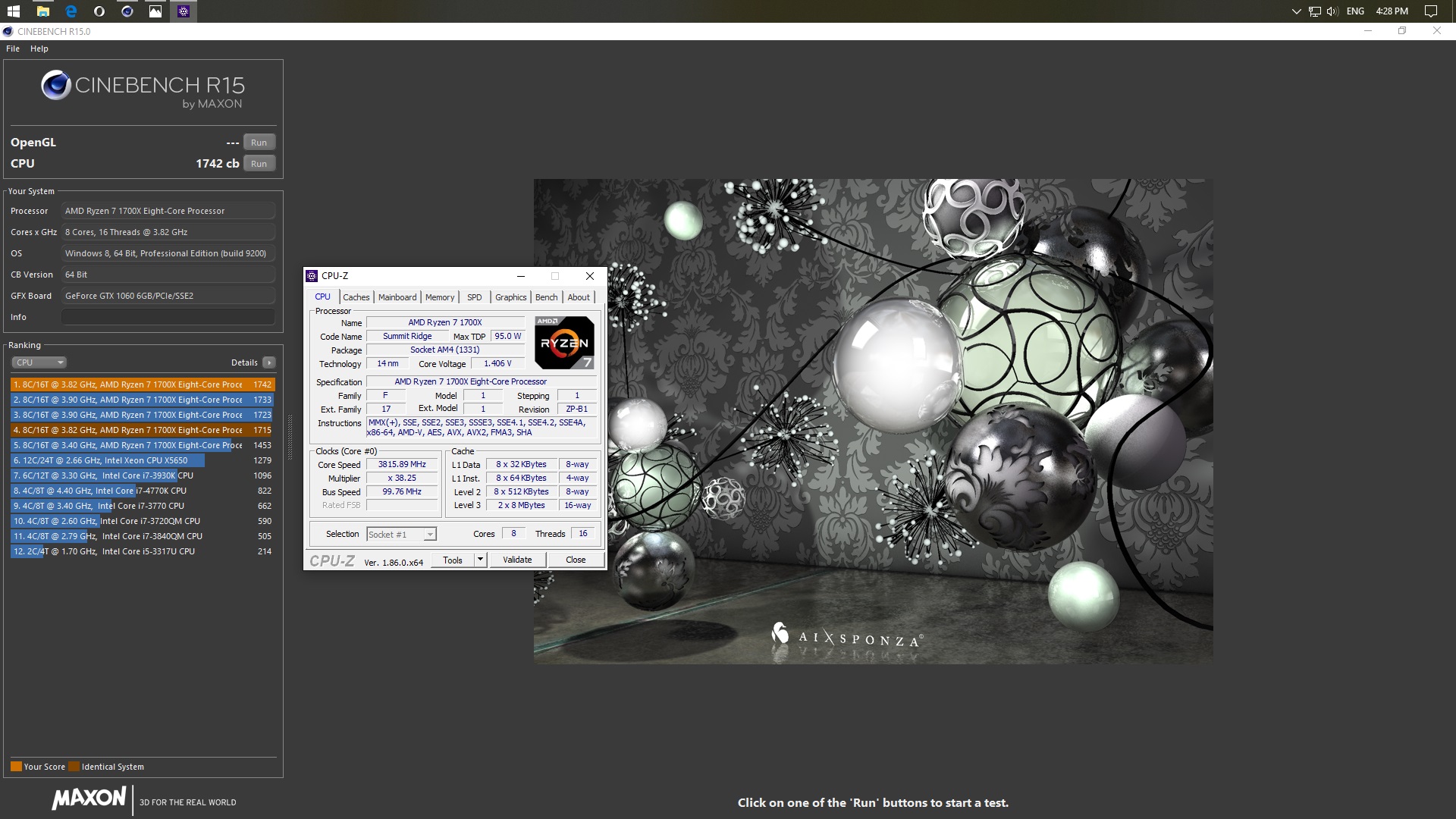1456x819 pixels.
Task: Click the AMD Ryzen 7 logo in CPU-Z
Action: [564, 343]
